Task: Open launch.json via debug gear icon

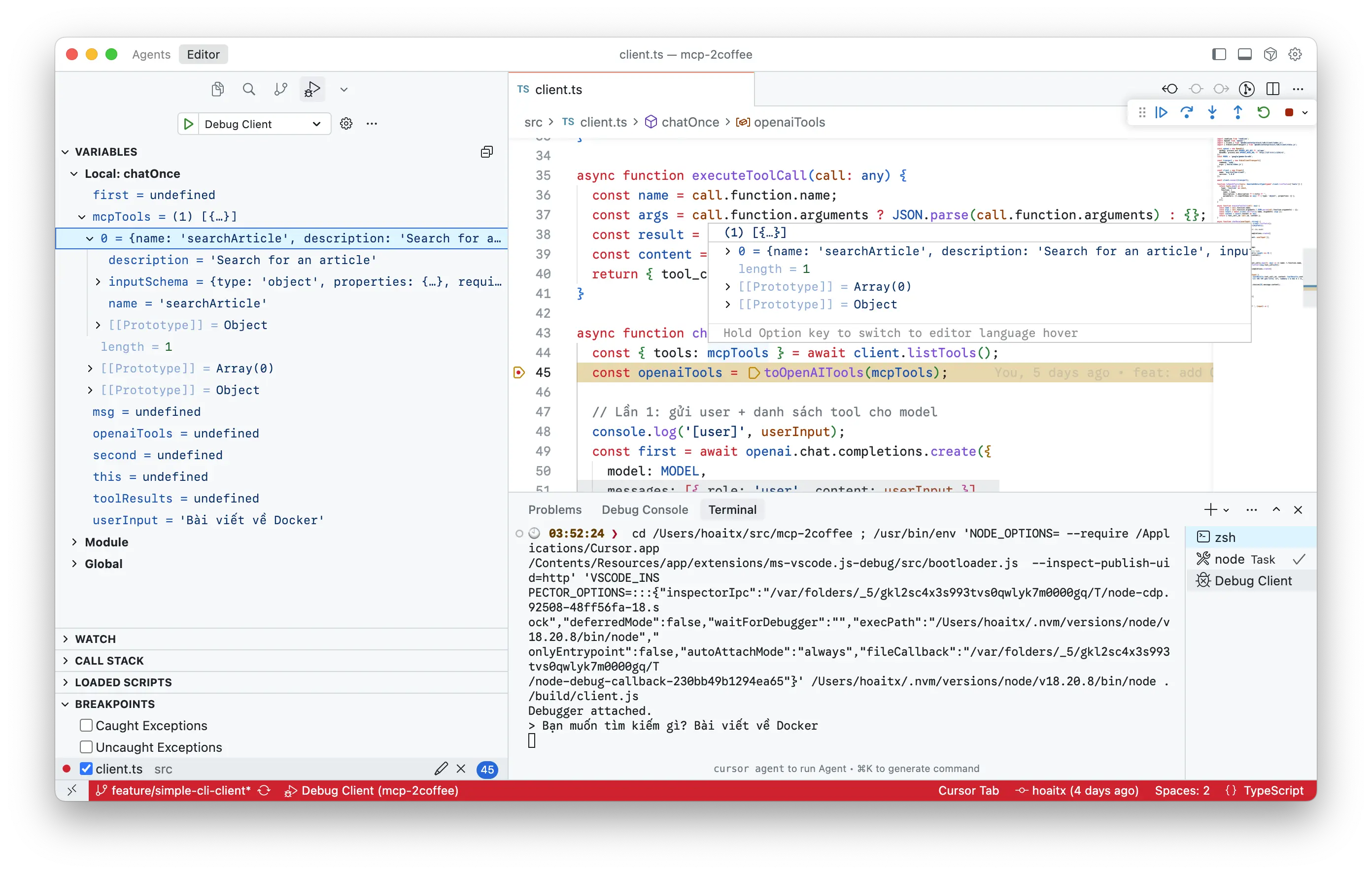Action: pos(346,124)
